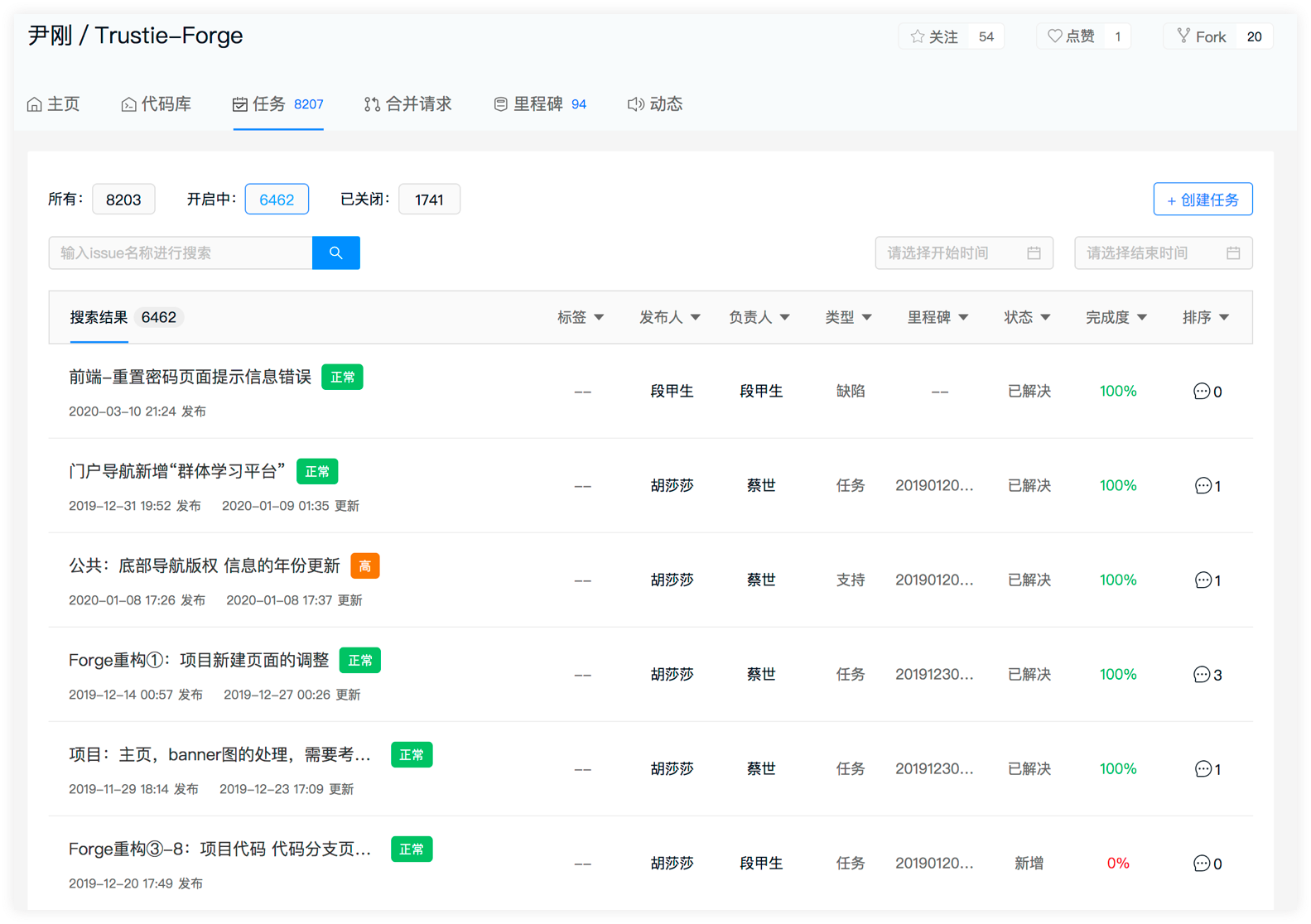Filter by 已关闭 count 1741
The height and width of the screenshot is (924, 1311).
pyautogui.click(x=429, y=200)
